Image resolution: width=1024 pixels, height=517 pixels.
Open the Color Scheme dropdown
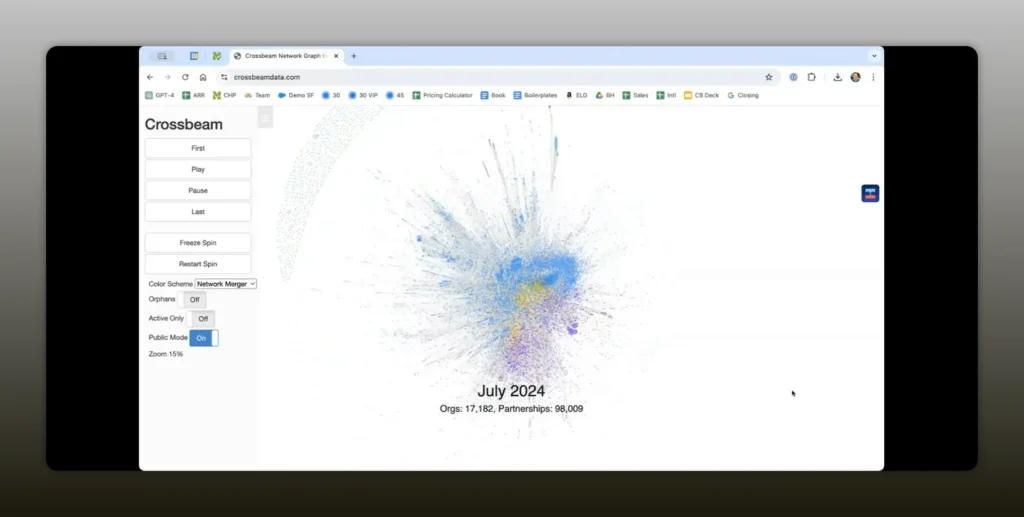226,284
